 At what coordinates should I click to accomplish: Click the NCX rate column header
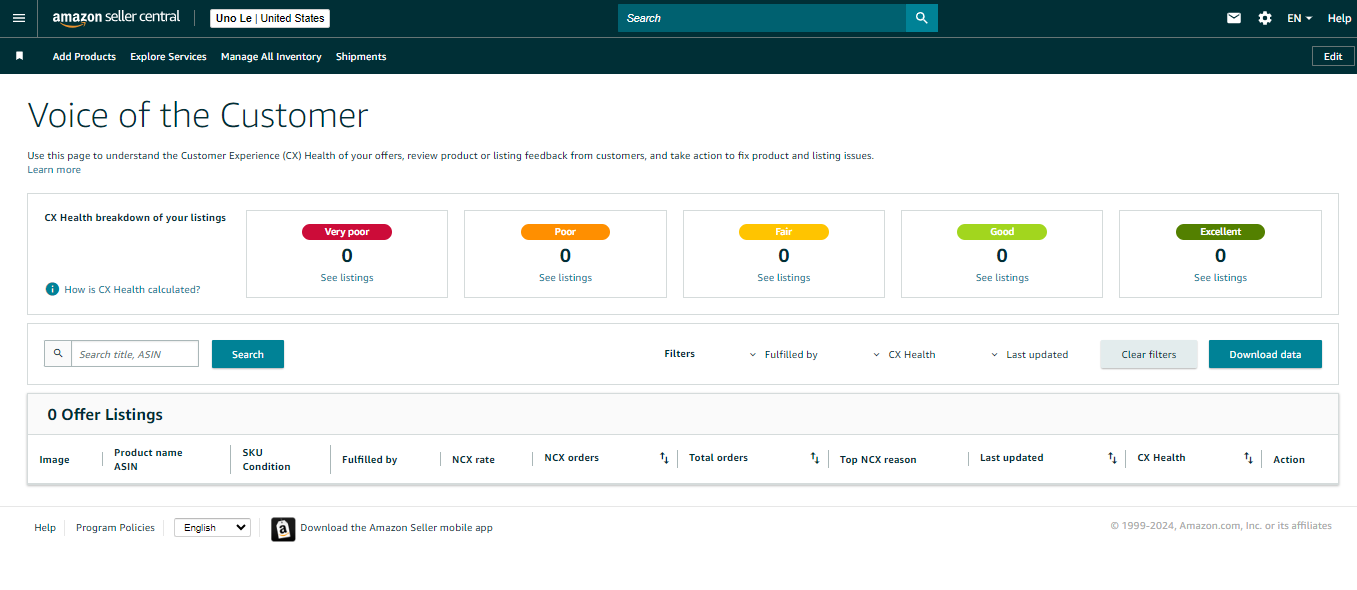pyautogui.click(x=473, y=460)
